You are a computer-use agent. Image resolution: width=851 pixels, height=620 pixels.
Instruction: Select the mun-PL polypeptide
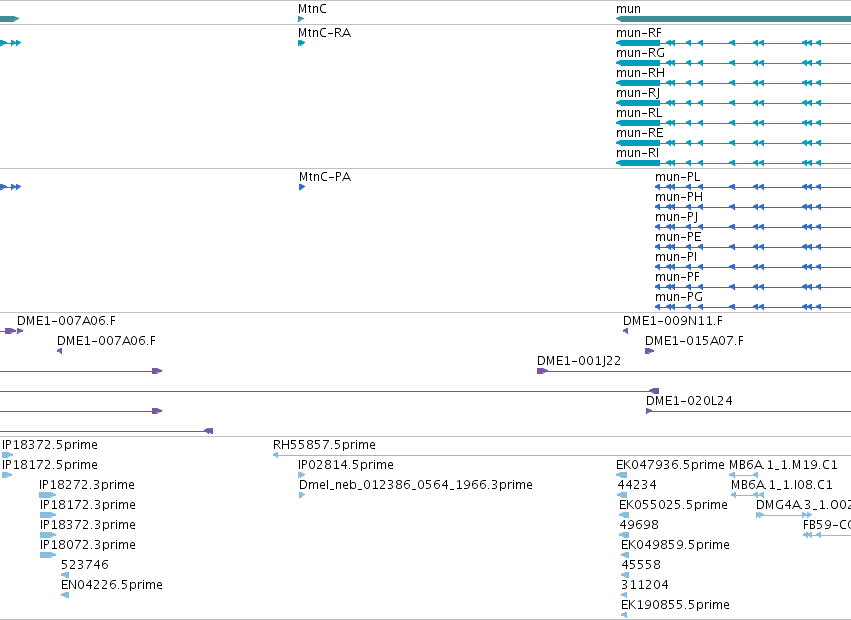click(x=678, y=176)
